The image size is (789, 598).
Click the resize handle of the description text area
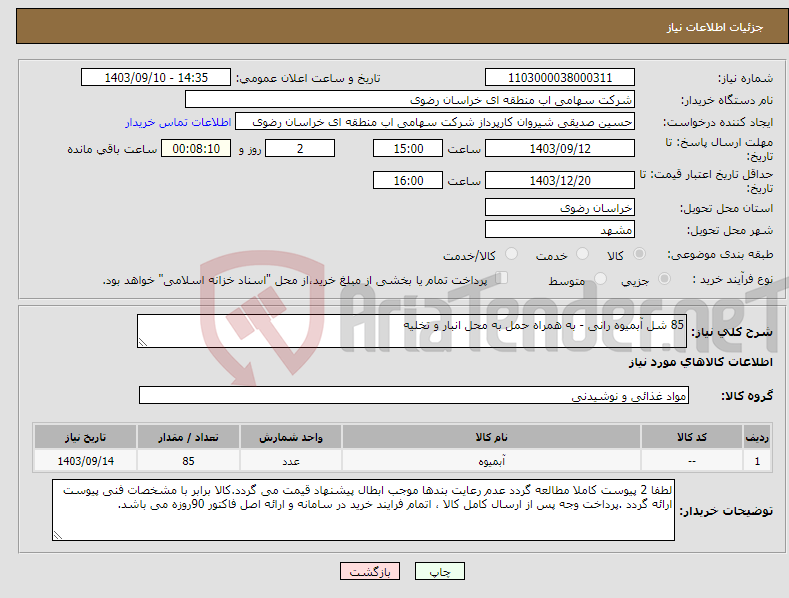tap(143, 342)
